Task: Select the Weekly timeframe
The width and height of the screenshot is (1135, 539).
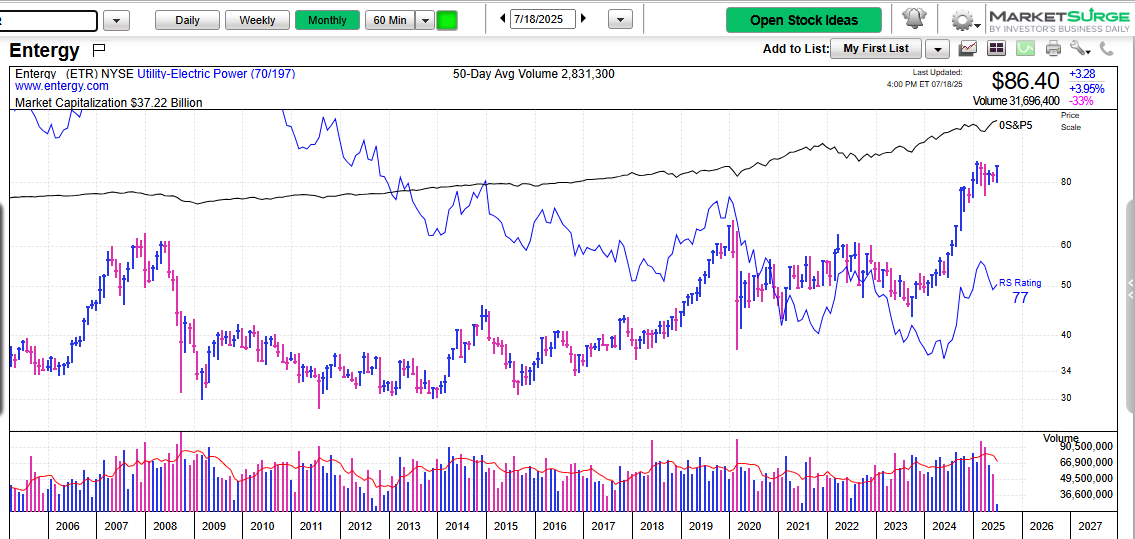Action: (x=257, y=20)
